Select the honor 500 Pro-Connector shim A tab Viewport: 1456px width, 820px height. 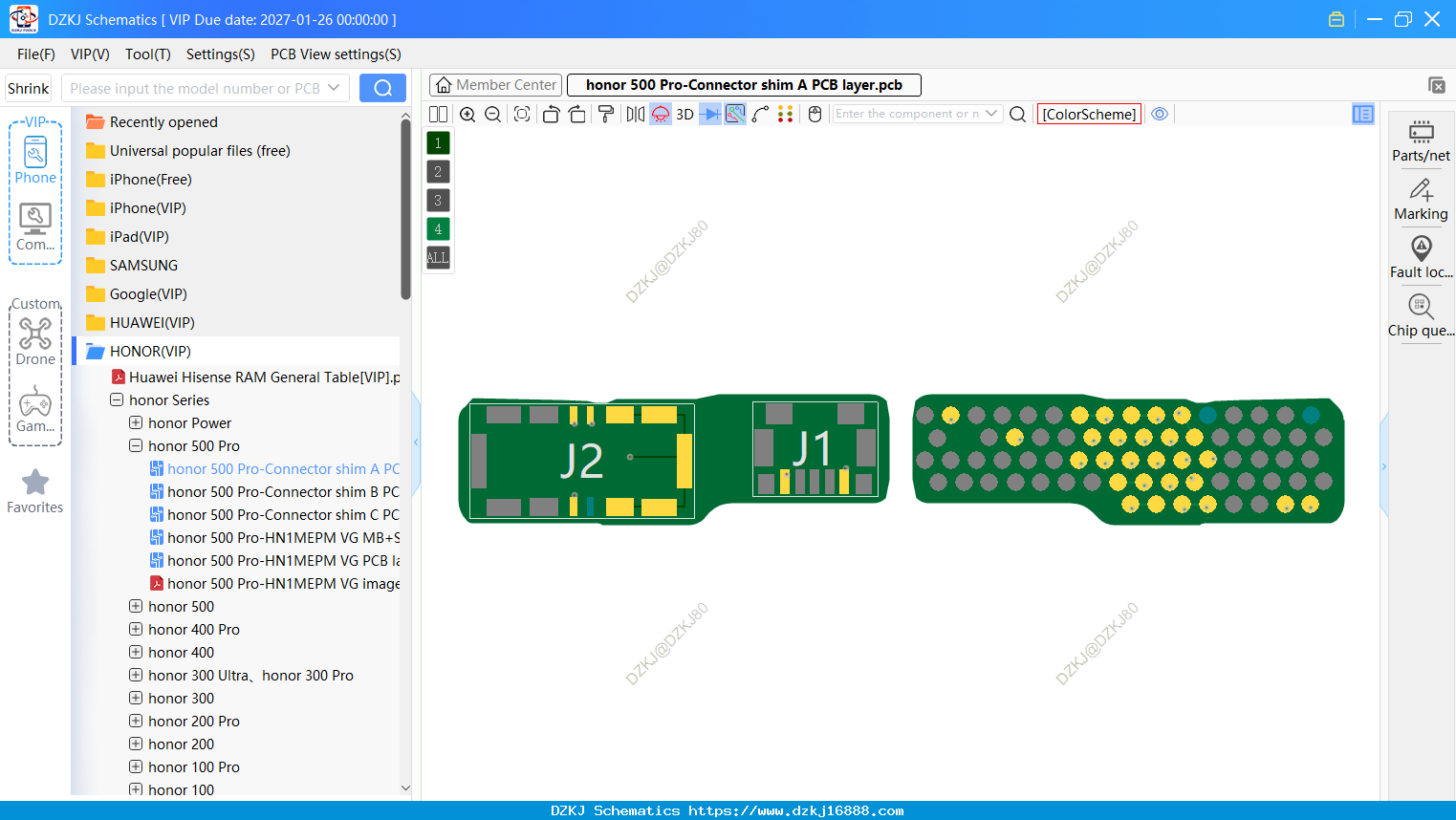point(744,85)
